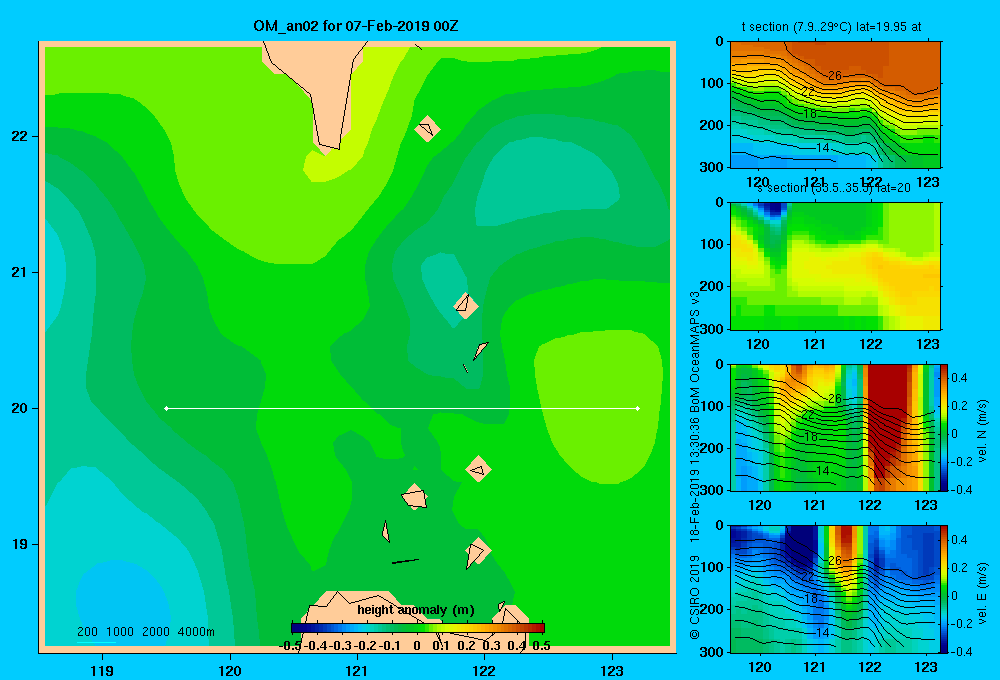Click the eastern endpoint of the white section line

click(x=638, y=408)
